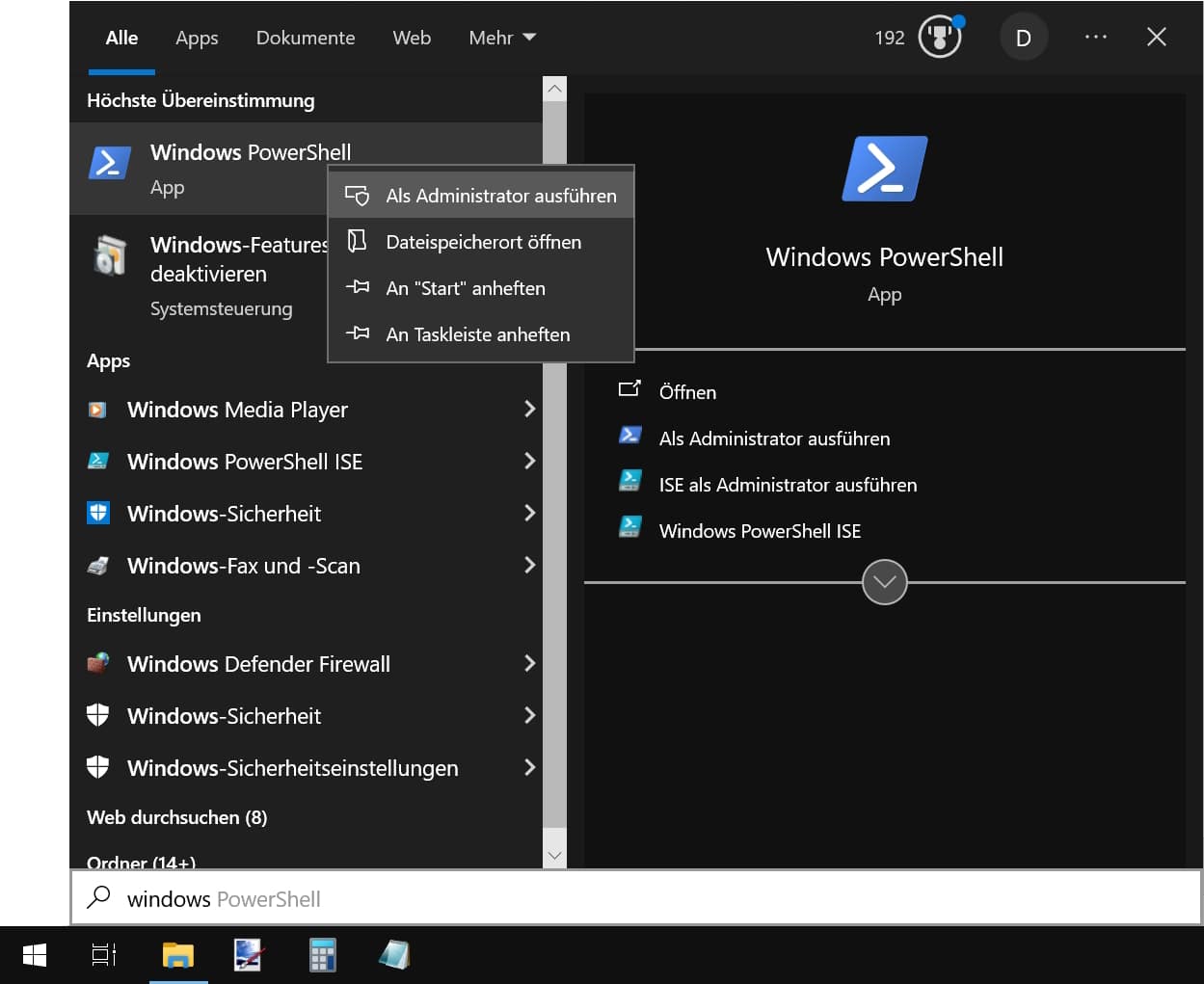Expand the Windows PowerShell ISE result arrow
This screenshot has height=984, width=1204.
point(529,461)
